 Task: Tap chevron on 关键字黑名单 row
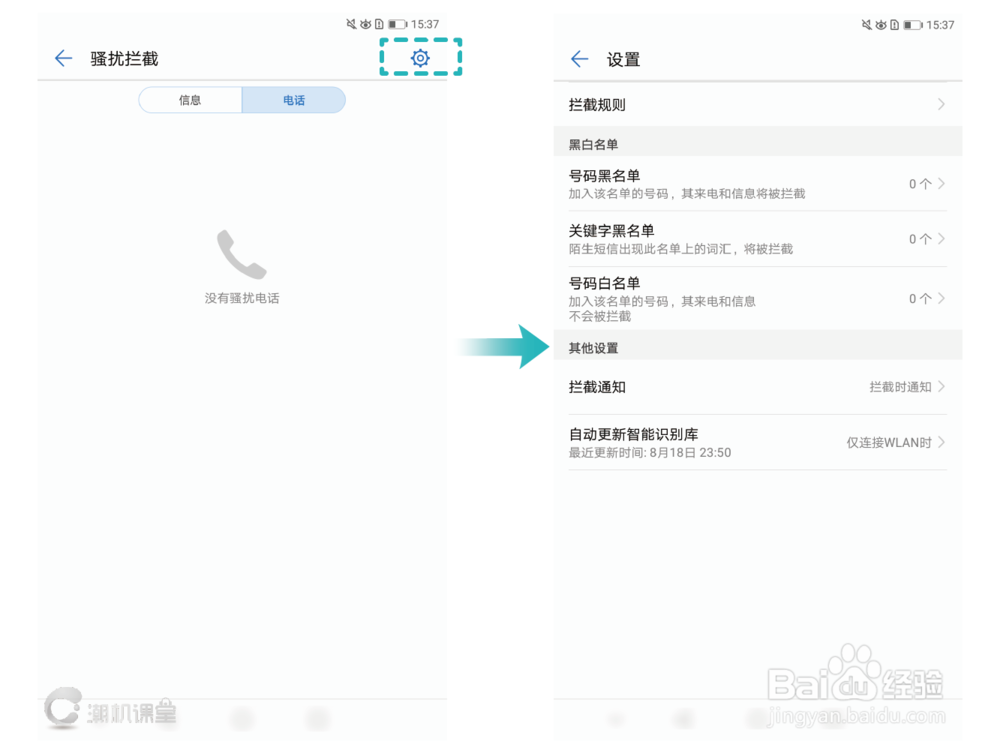point(941,239)
